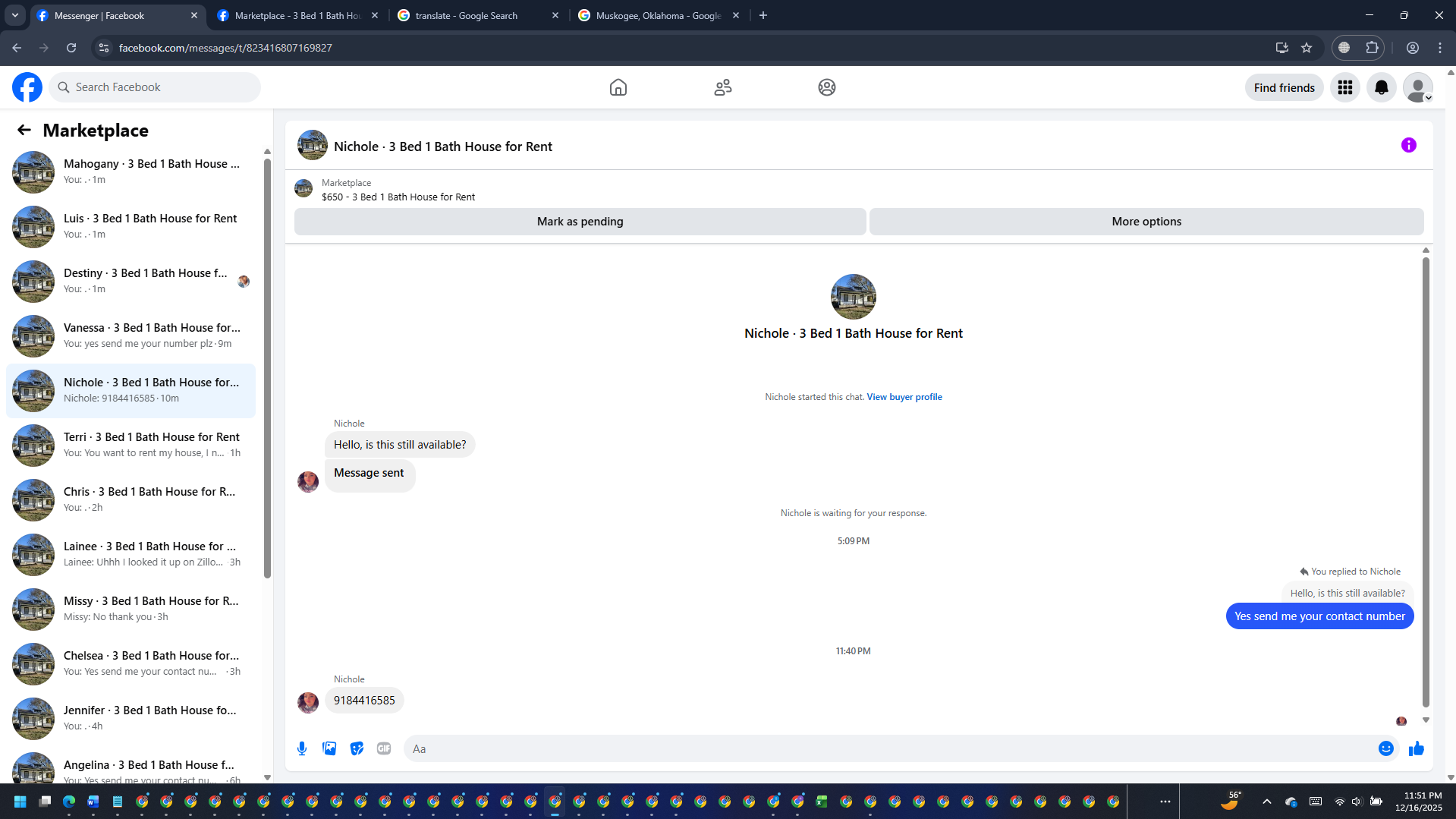The width and height of the screenshot is (1456, 819).
Task: Choose a sticker icon in composer
Action: point(357,748)
